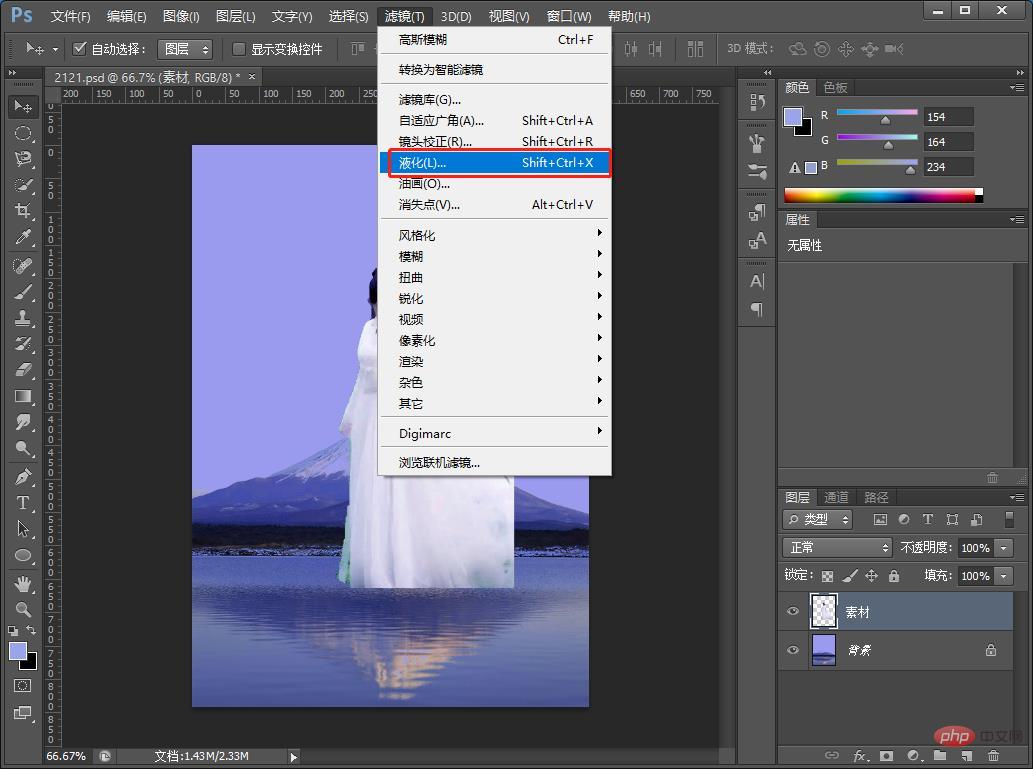This screenshot has width=1033, height=769.
Task: Add a layer mask to 素材 layer
Action: pyautogui.click(x=886, y=755)
